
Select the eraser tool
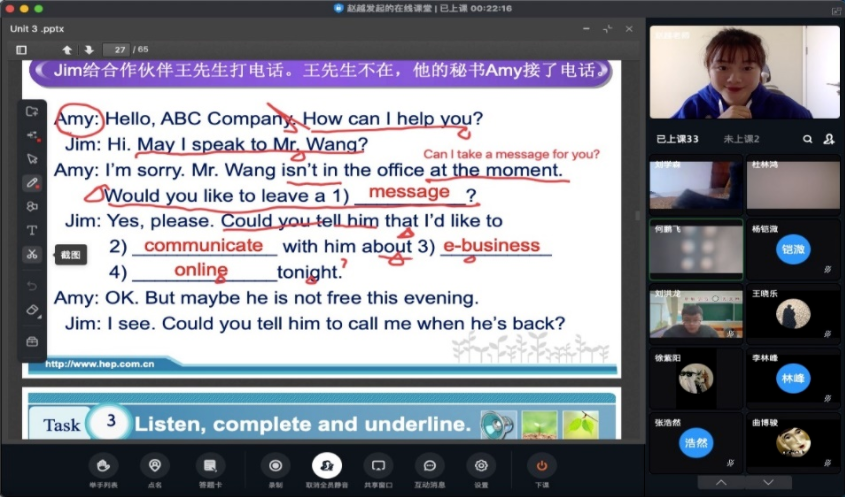pyautogui.click(x=32, y=310)
